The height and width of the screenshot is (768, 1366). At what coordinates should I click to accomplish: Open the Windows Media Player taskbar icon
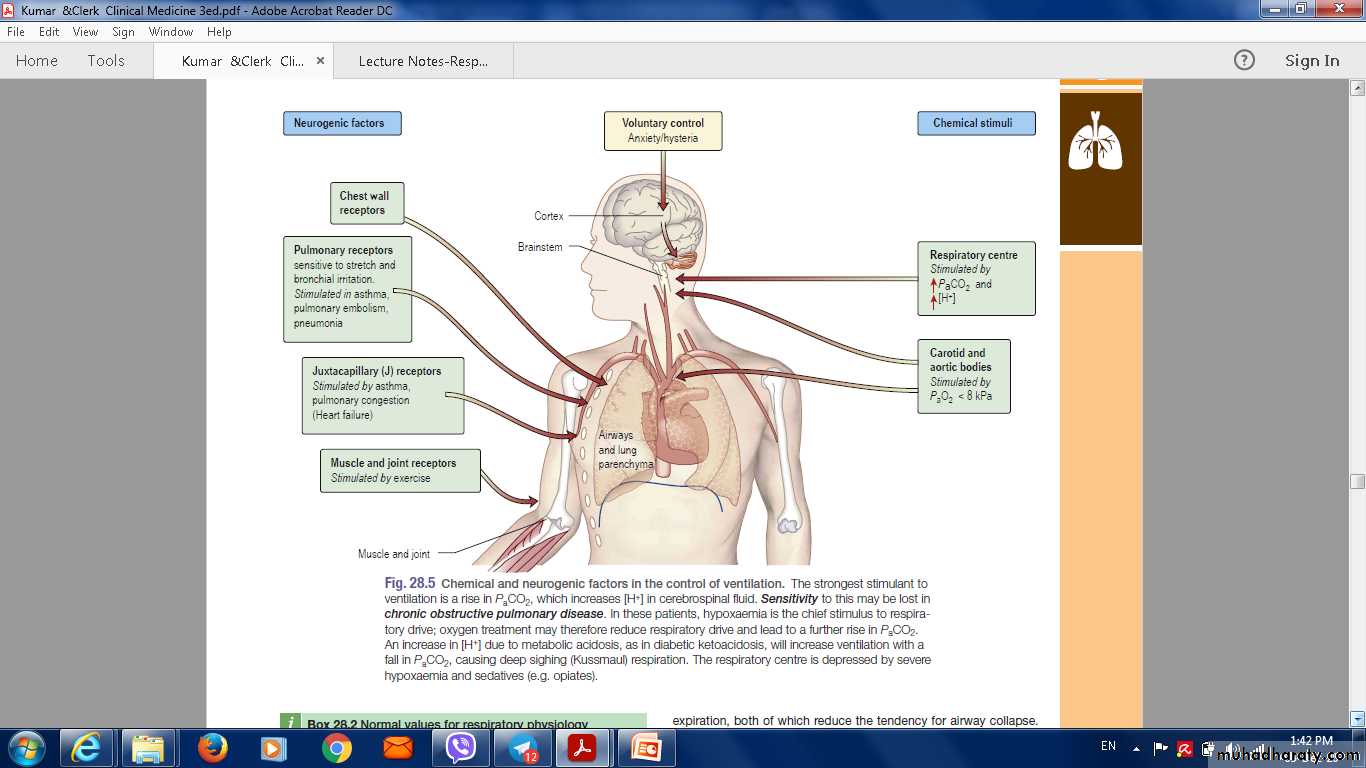click(x=273, y=748)
